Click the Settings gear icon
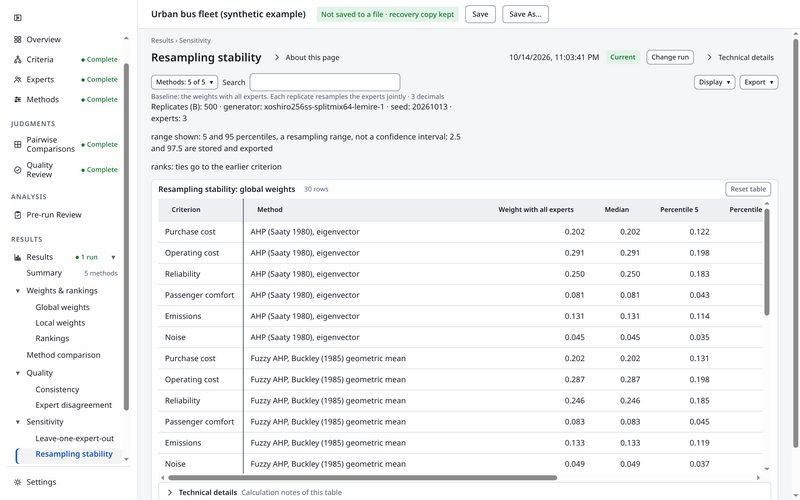Viewport: 800px width, 500px height. tap(18, 482)
